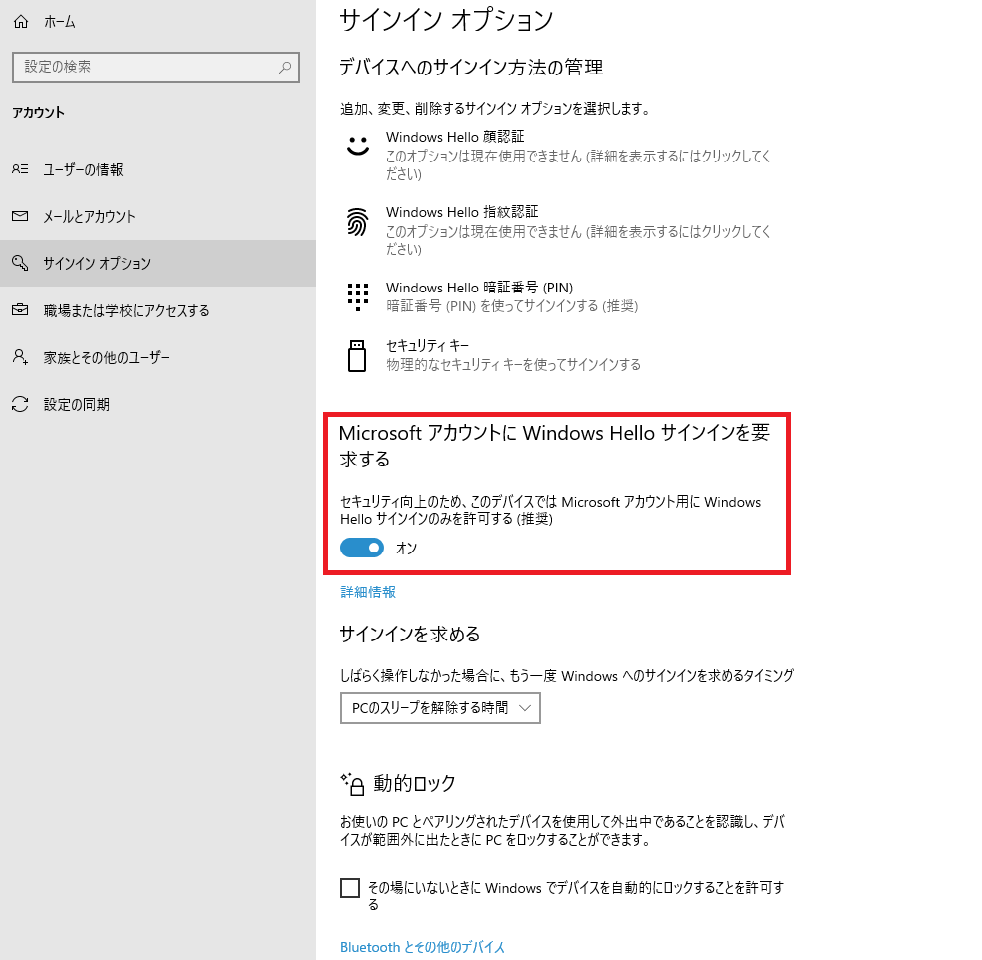Click the Windows Hello fingerprint icon
Image resolution: width=982 pixels, height=960 pixels.
tap(358, 222)
